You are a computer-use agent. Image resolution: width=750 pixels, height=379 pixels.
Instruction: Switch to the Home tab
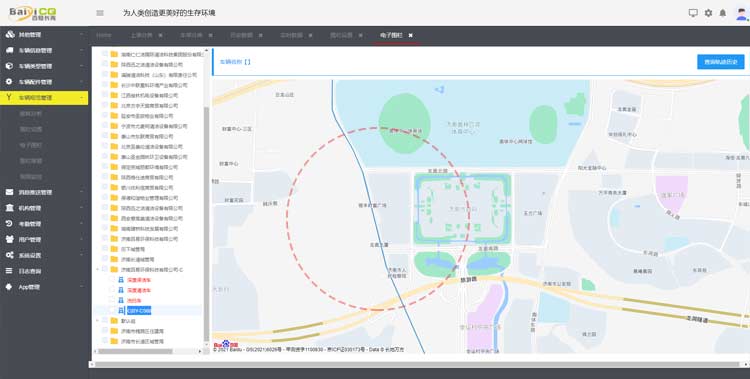(x=104, y=35)
